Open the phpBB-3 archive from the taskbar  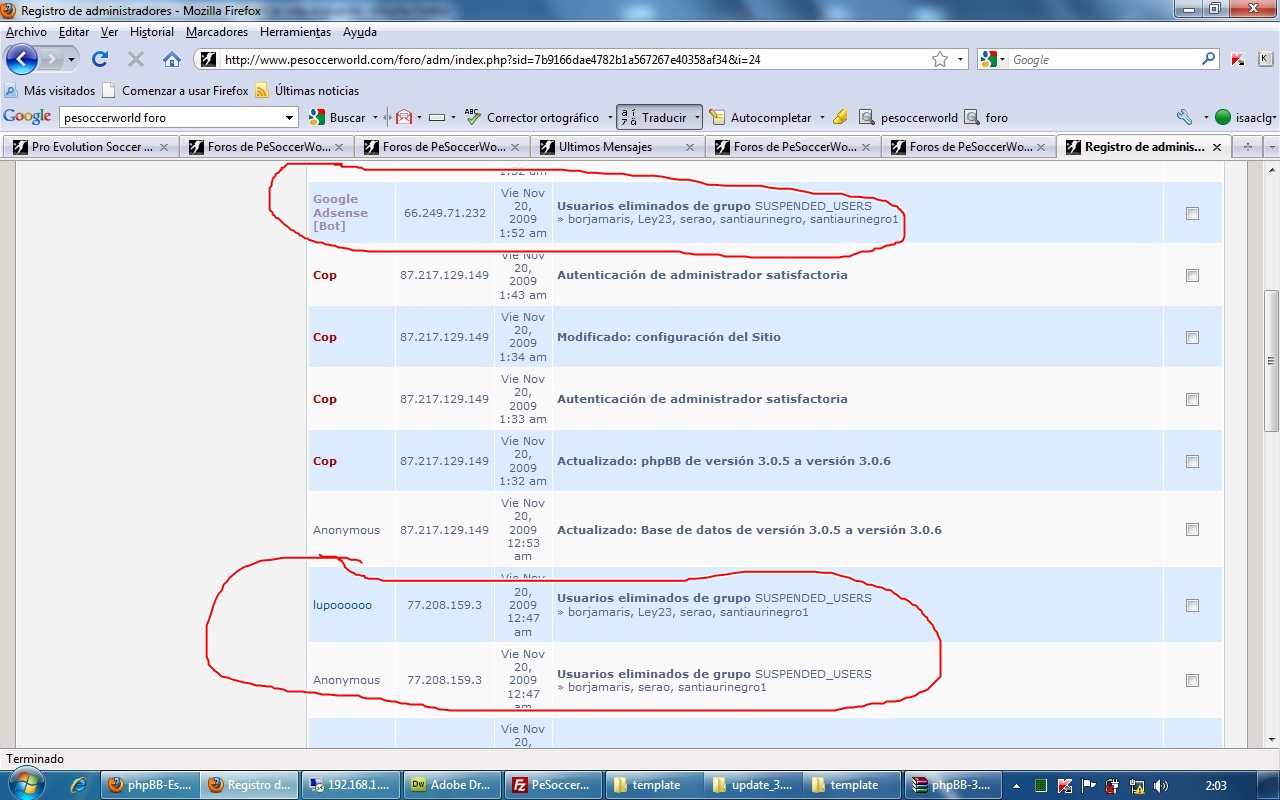pyautogui.click(x=953, y=785)
